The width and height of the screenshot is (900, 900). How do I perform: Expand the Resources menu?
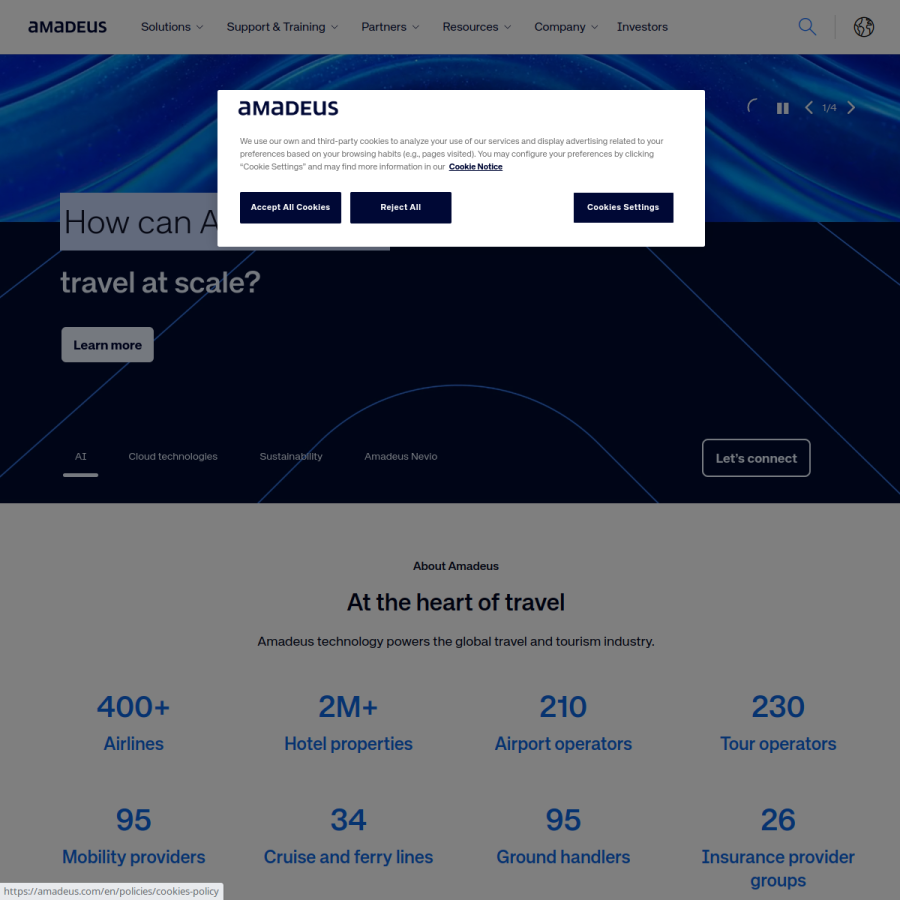(x=476, y=27)
